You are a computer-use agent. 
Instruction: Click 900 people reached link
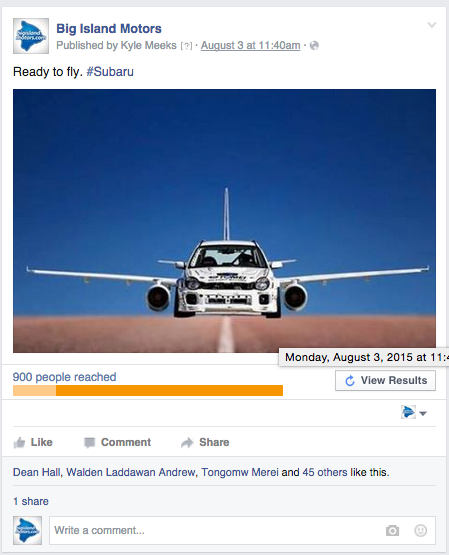(64, 377)
